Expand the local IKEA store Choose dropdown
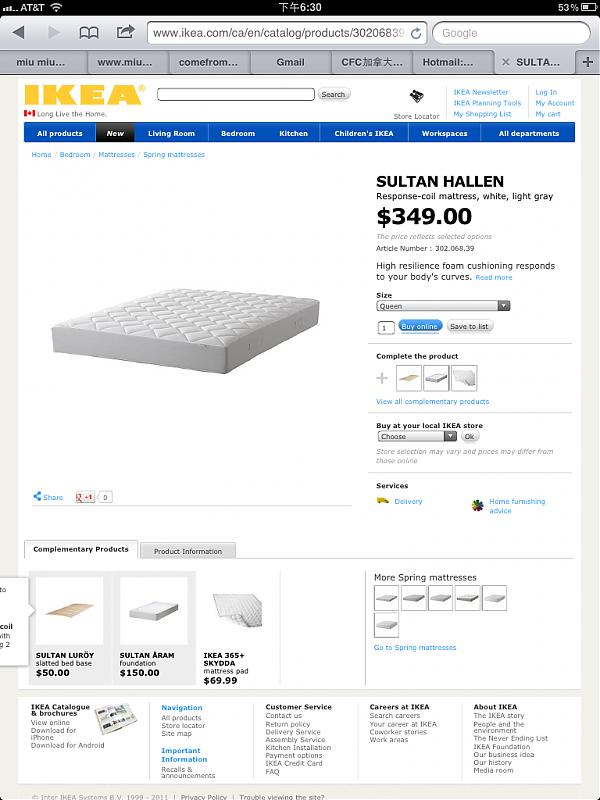This screenshot has height=800, width=600. (x=416, y=436)
